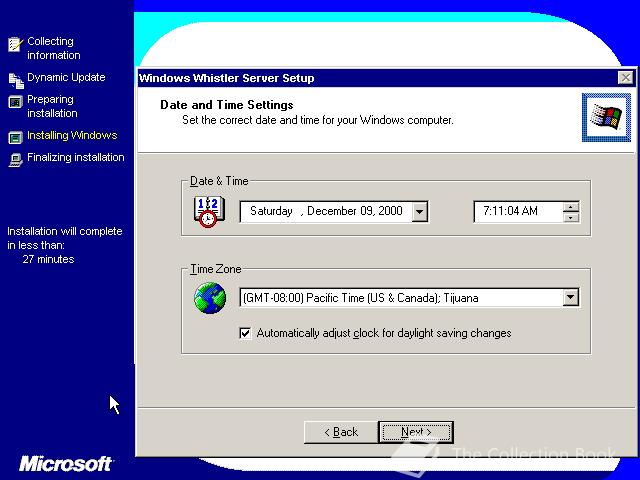
Task: Click the globe Time Zone icon
Action: 210,298
